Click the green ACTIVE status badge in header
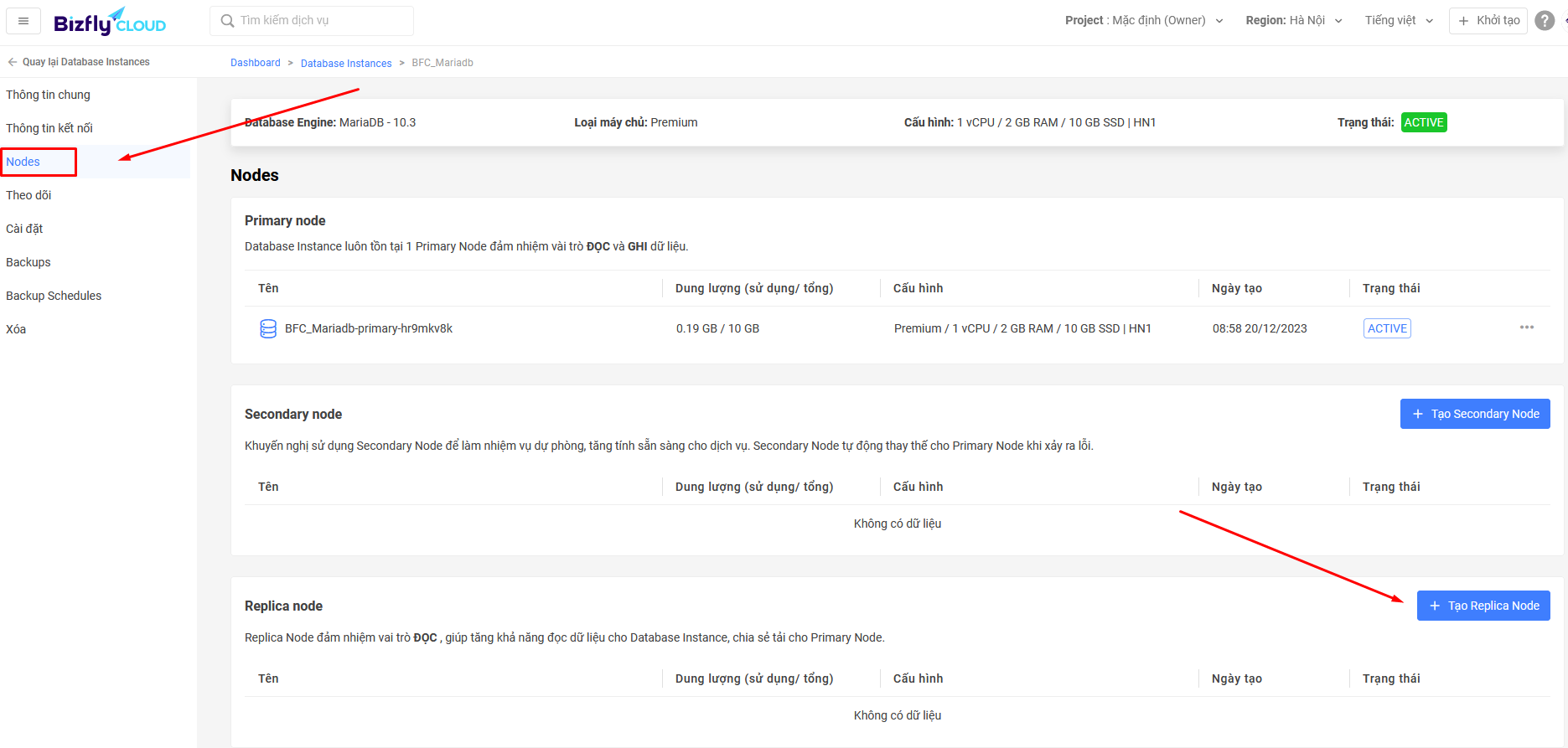This screenshot has height=748, width=1568. pos(1424,122)
